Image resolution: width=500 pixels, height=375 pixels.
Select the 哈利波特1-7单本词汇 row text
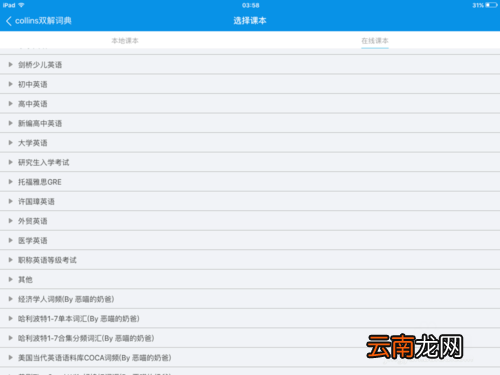pyautogui.click(x=79, y=319)
